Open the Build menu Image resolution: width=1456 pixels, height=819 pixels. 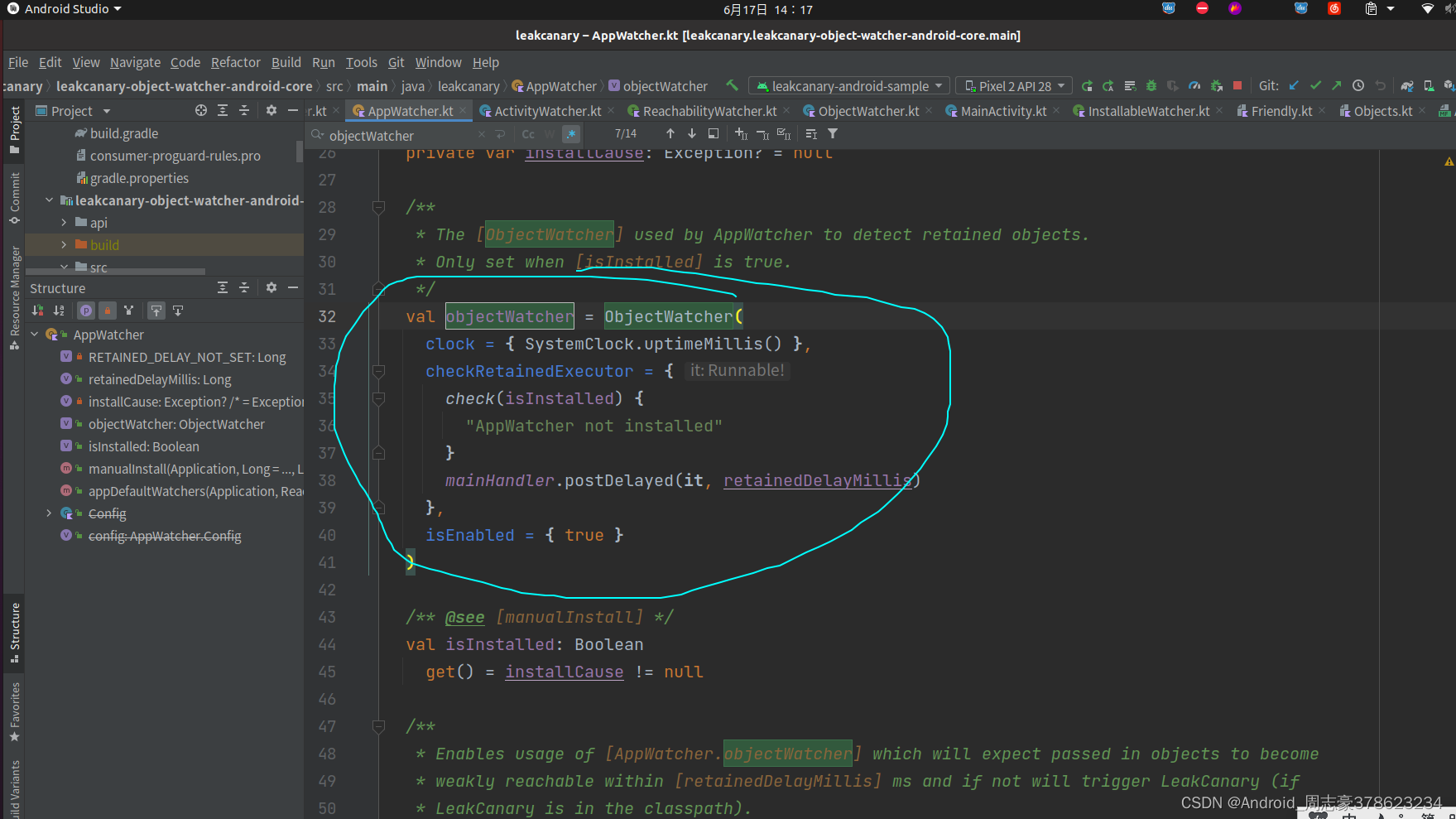point(286,62)
